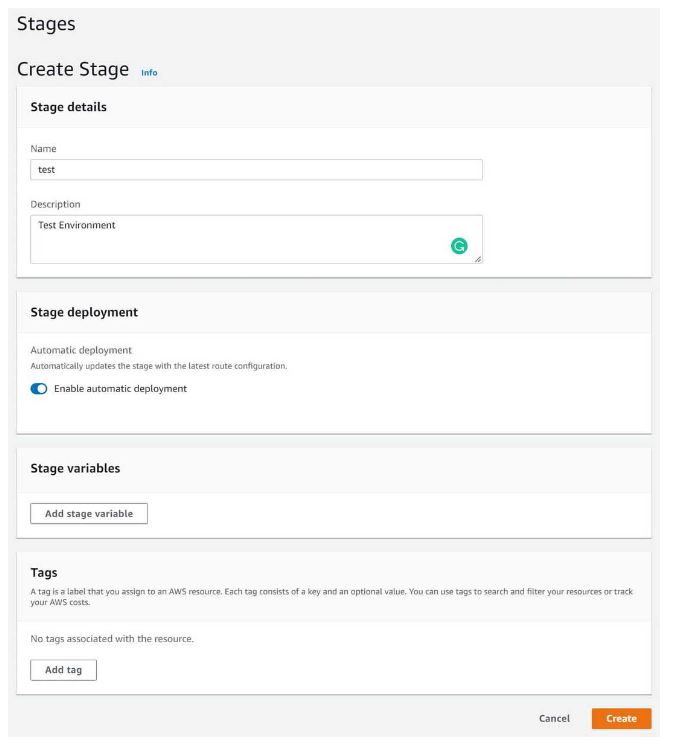Click the tag explanation paragraph under Tags

(x=332, y=597)
